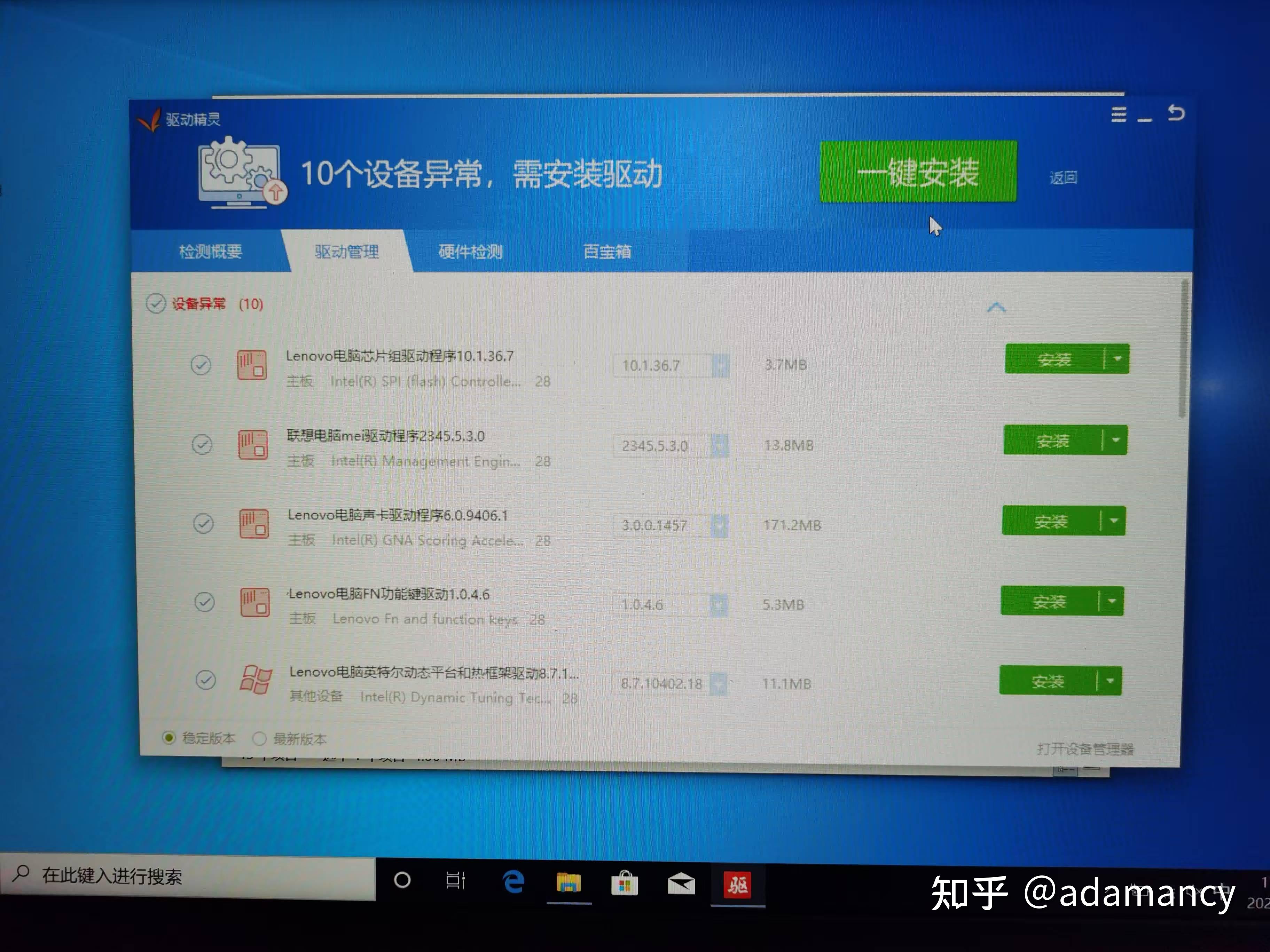1270x952 pixels.
Task: Expand install options arrow for 声卡 driver
Action: coord(1114,521)
